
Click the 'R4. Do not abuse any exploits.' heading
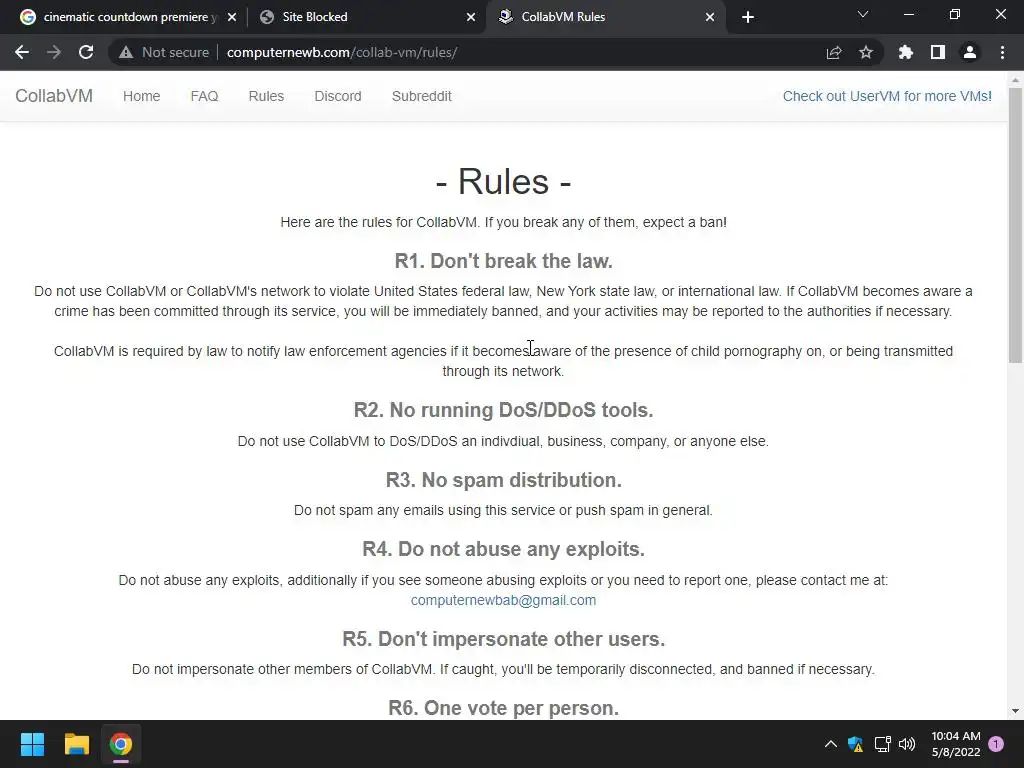[x=504, y=549]
